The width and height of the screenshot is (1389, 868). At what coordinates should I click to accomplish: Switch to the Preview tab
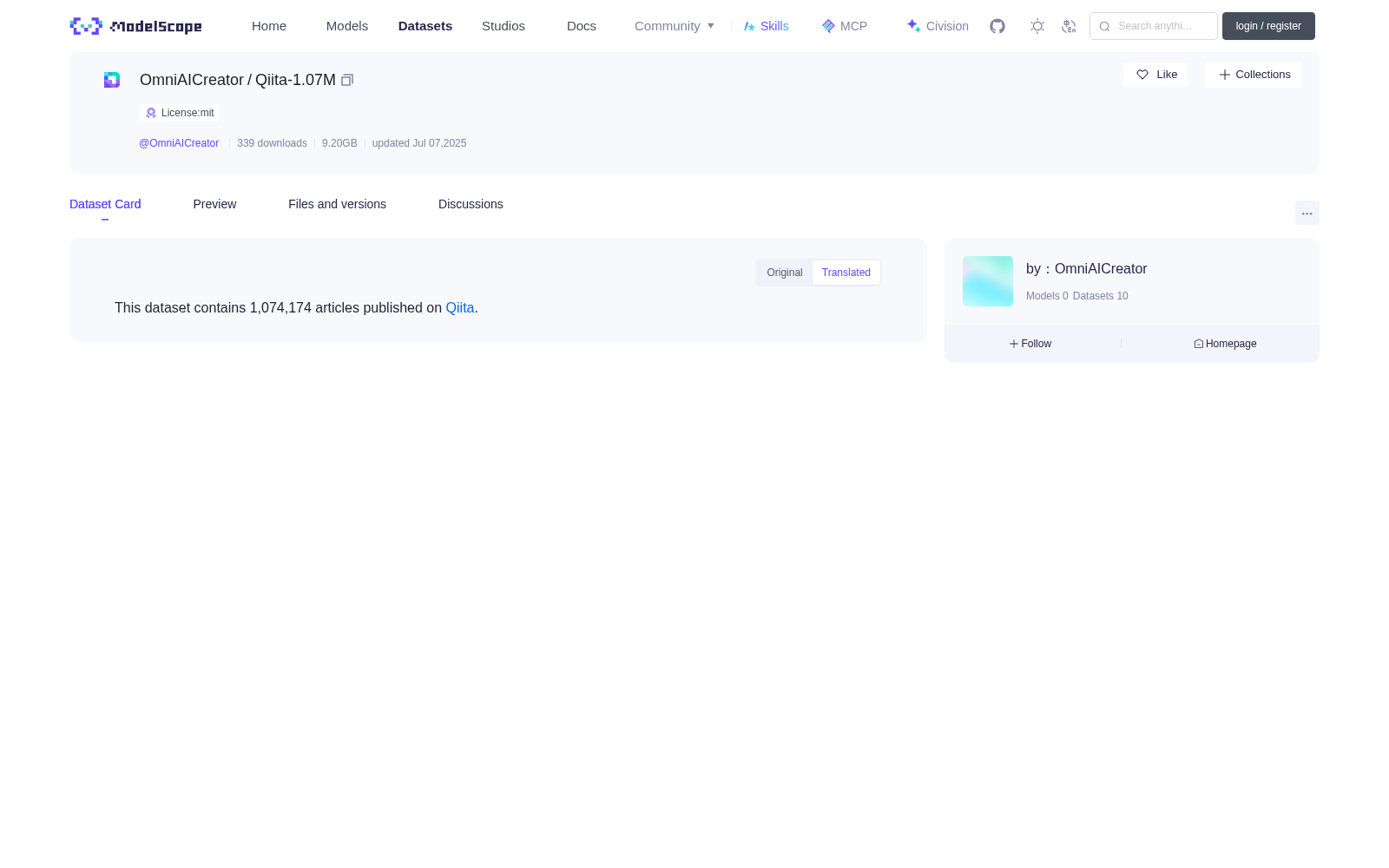click(214, 204)
